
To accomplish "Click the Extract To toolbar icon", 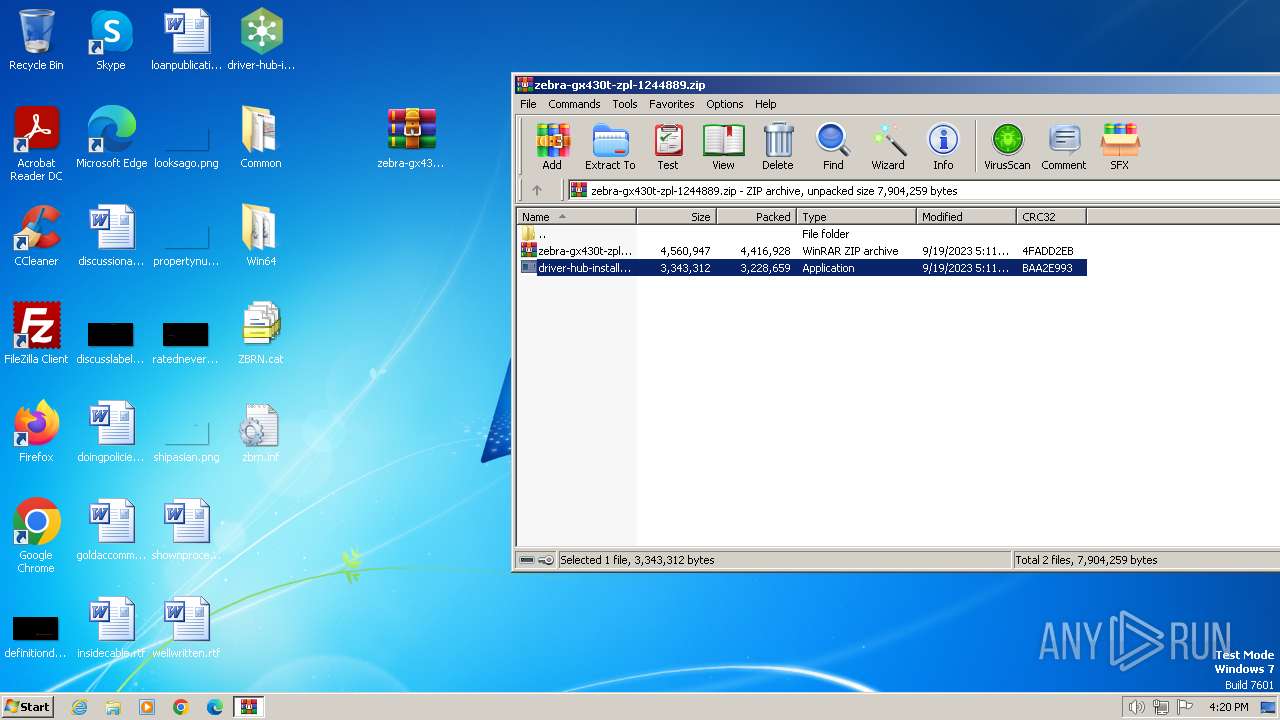I will tap(610, 147).
